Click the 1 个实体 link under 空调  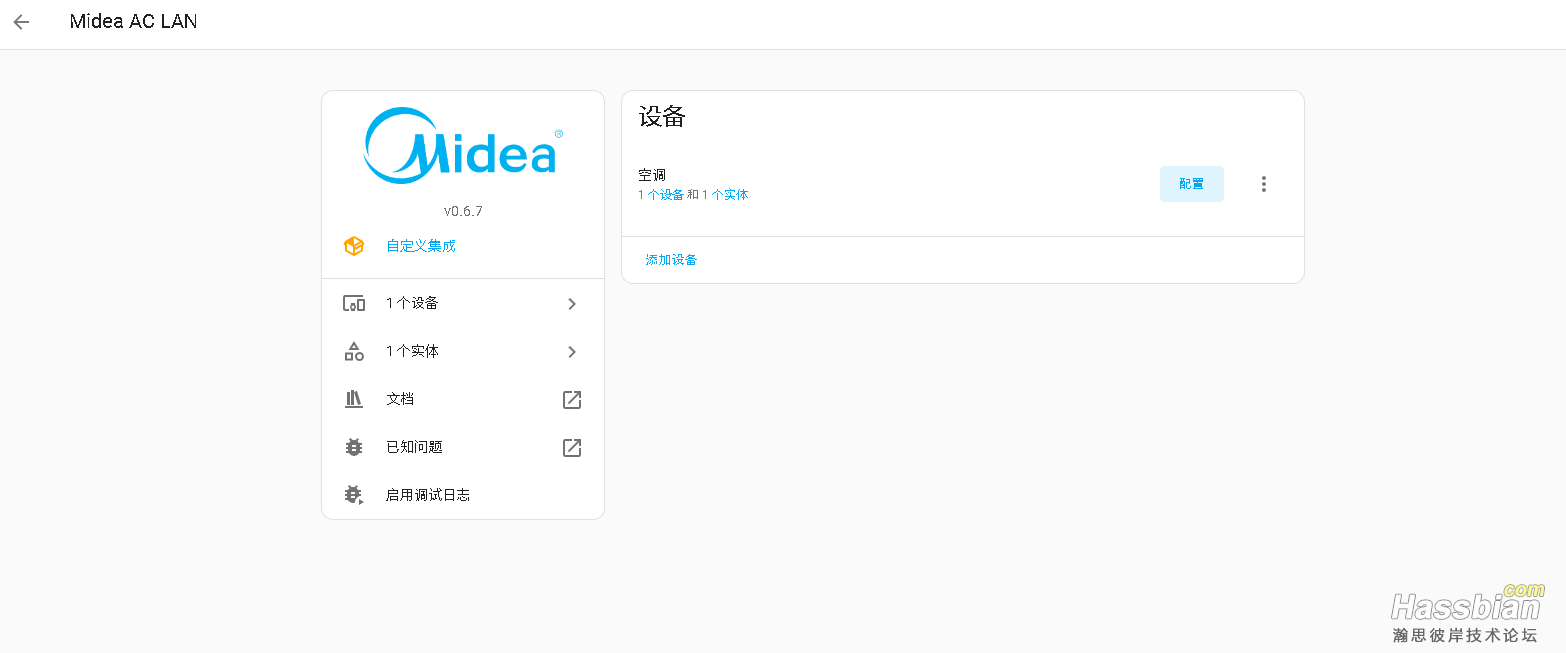pyautogui.click(x=725, y=195)
